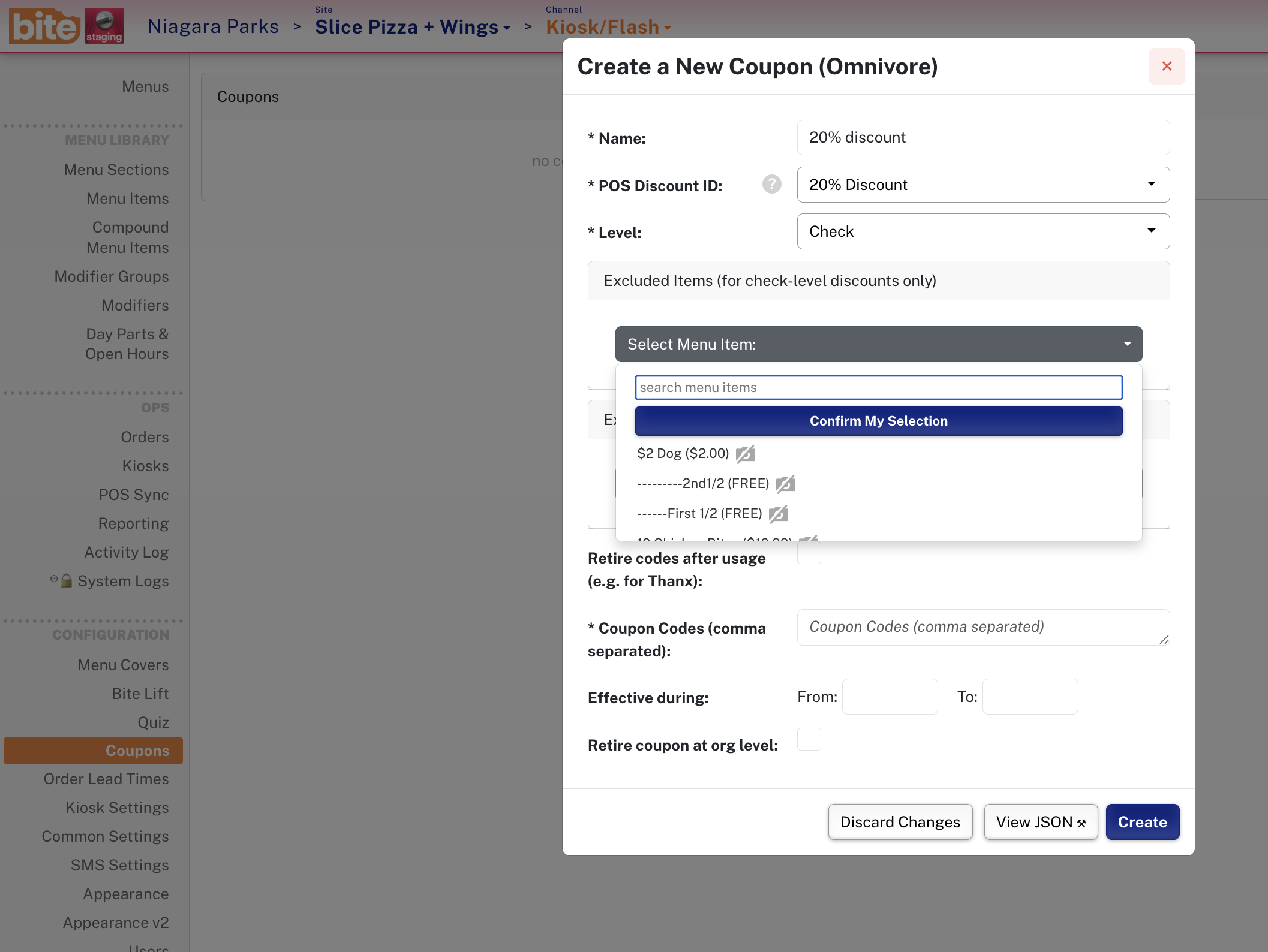
Task: Select $2 Dog ($2.00) menu item
Action: (683, 453)
